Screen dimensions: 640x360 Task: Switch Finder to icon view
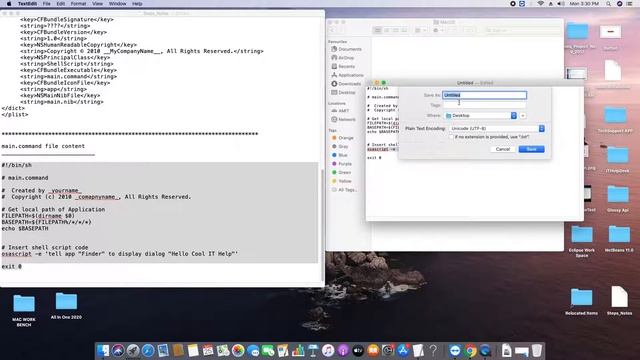(x=378, y=31)
